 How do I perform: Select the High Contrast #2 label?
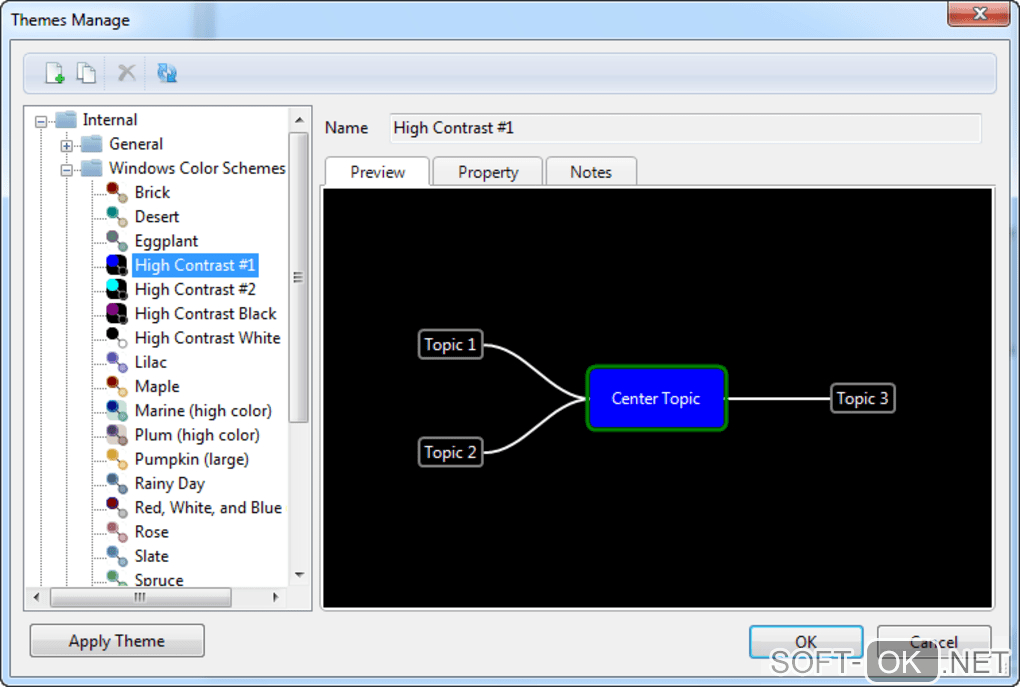click(195, 289)
